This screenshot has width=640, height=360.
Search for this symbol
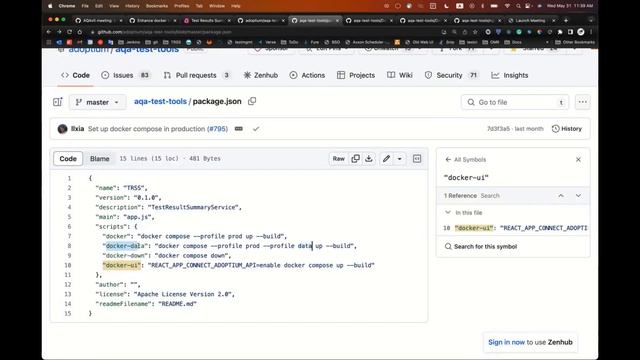(x=481, y=247)
